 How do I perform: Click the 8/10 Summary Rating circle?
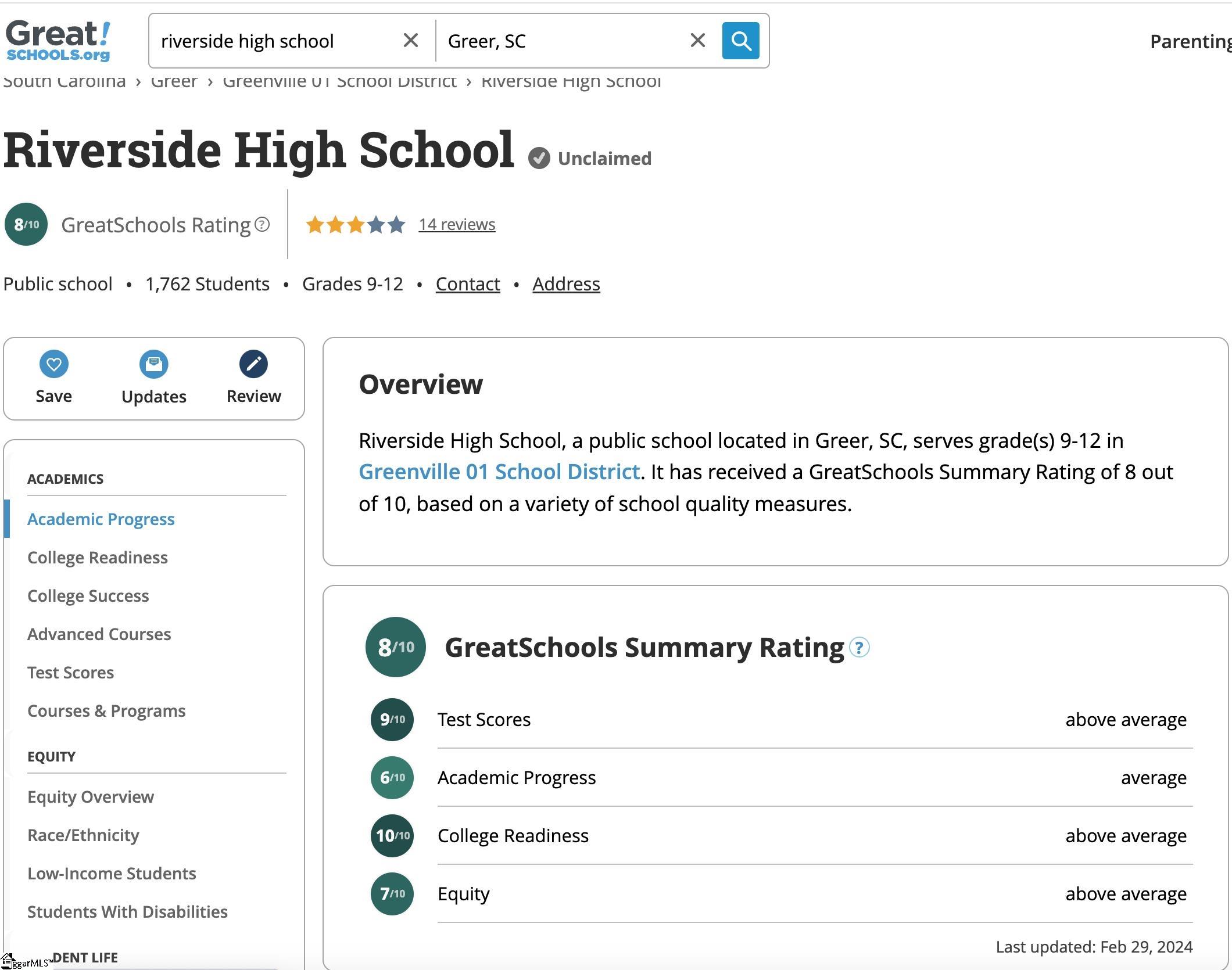pos(396,647)
